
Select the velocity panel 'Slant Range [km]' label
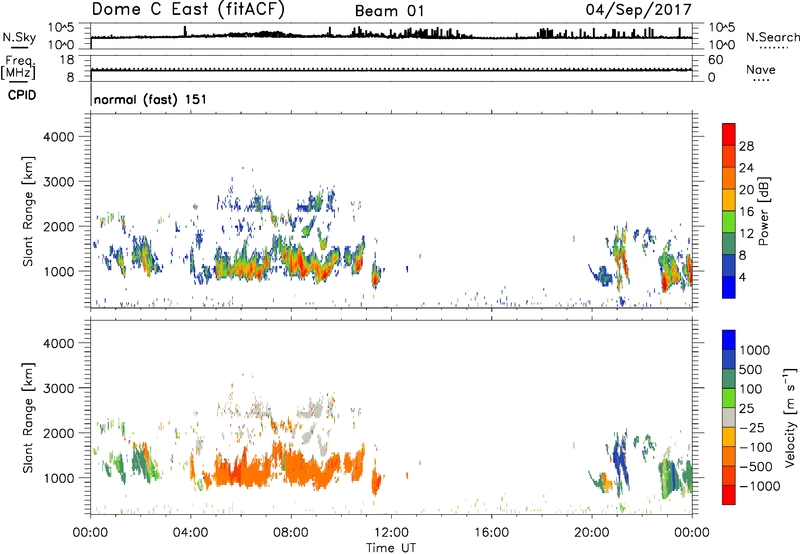[28, 417]
